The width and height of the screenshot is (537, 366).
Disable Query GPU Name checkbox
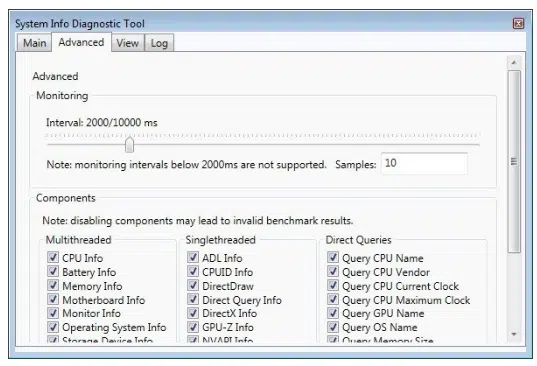click(x=333, y=313)
